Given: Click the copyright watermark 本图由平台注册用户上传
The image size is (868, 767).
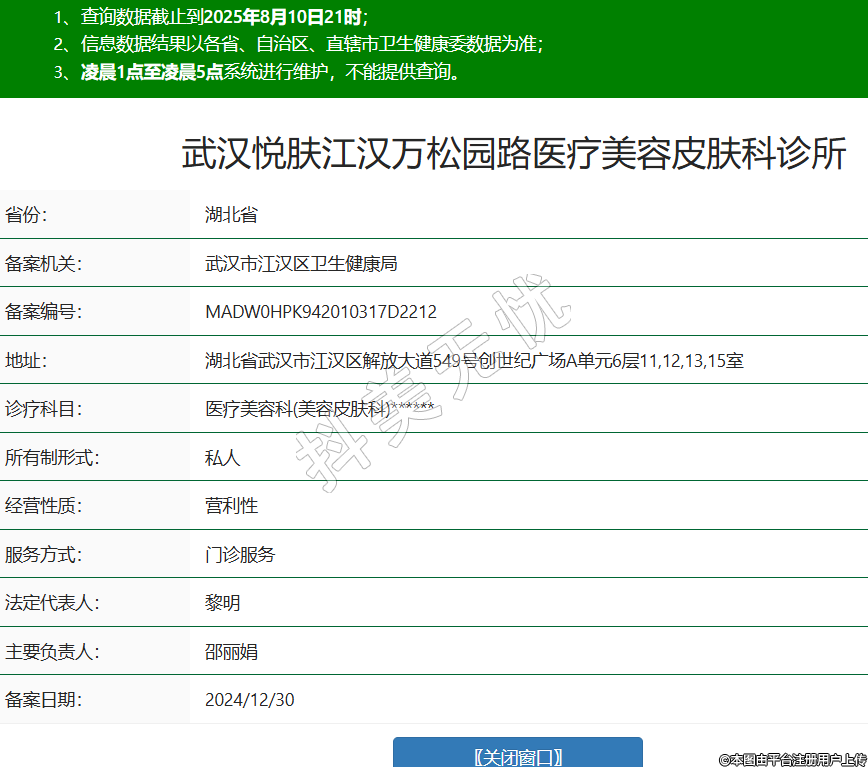Looking at the screenshot, I should 792,760.
